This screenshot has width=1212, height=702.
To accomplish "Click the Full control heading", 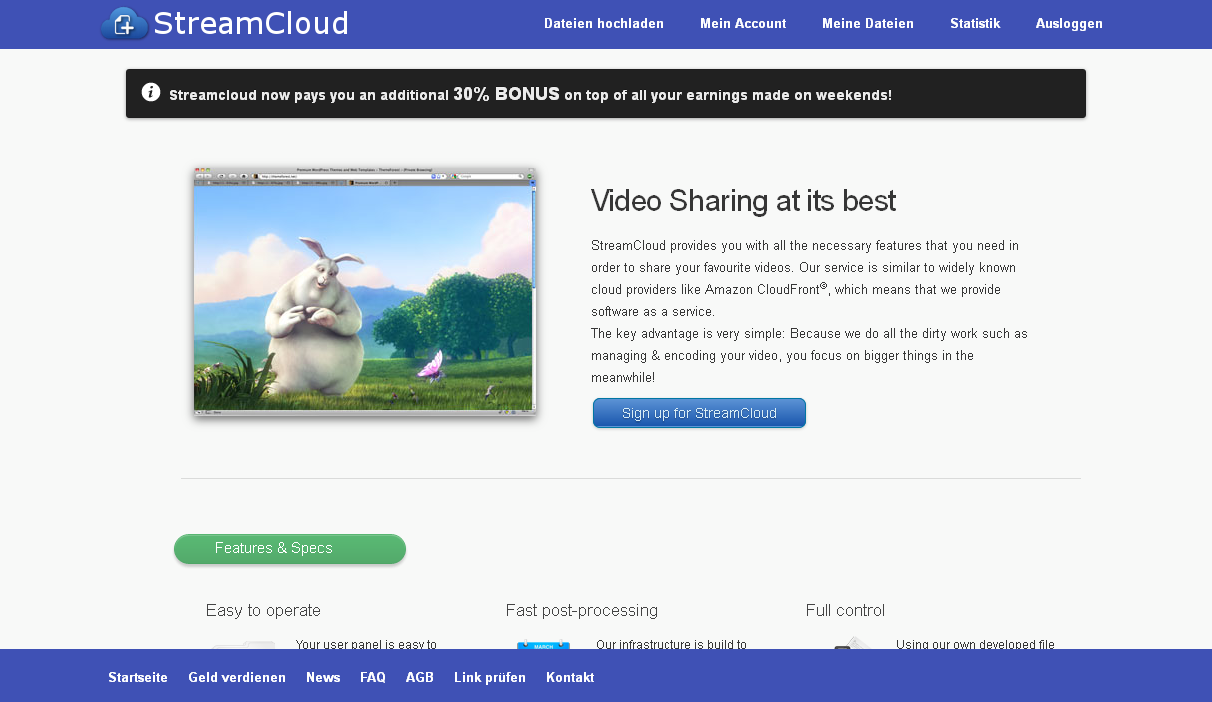I will click(845, 611).
